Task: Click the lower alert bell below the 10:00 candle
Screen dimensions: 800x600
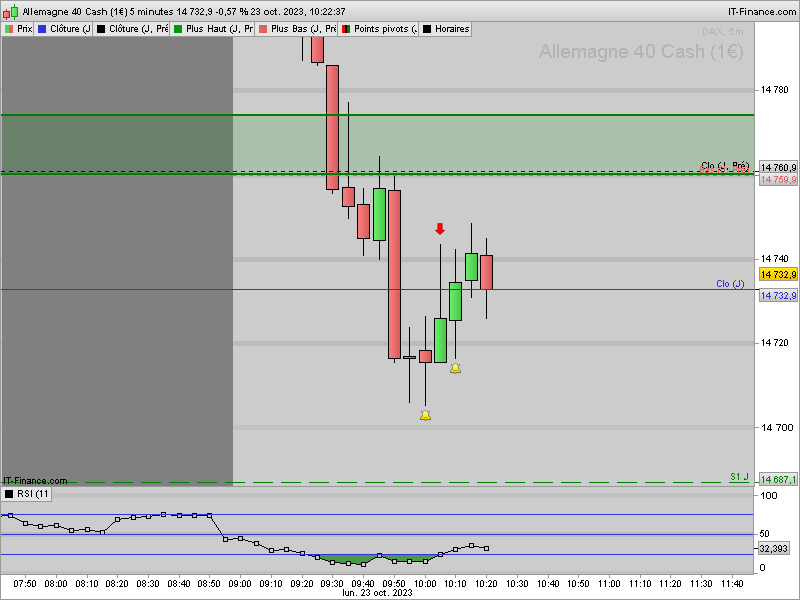Action: [425, 415]
